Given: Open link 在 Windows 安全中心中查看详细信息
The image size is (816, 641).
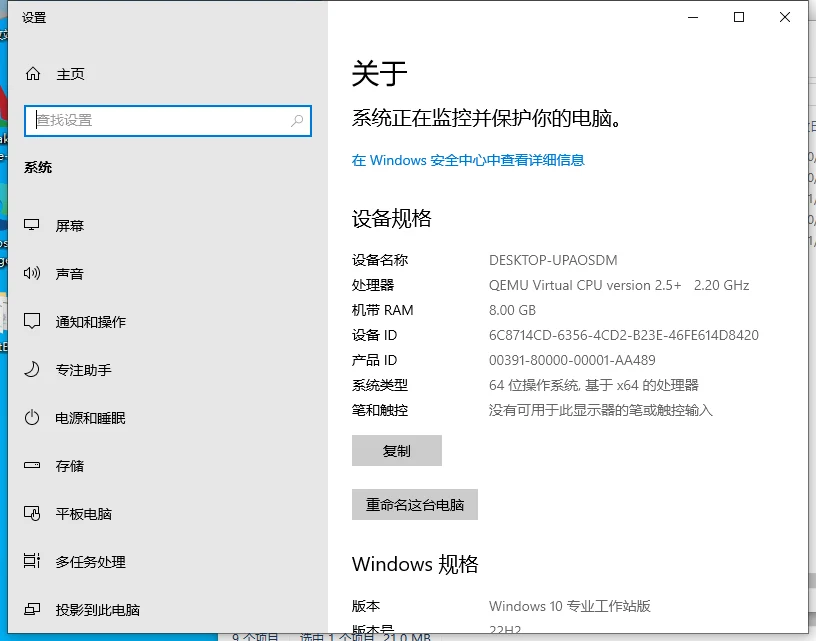Looking at the screenshot, I should click(468, 160).
